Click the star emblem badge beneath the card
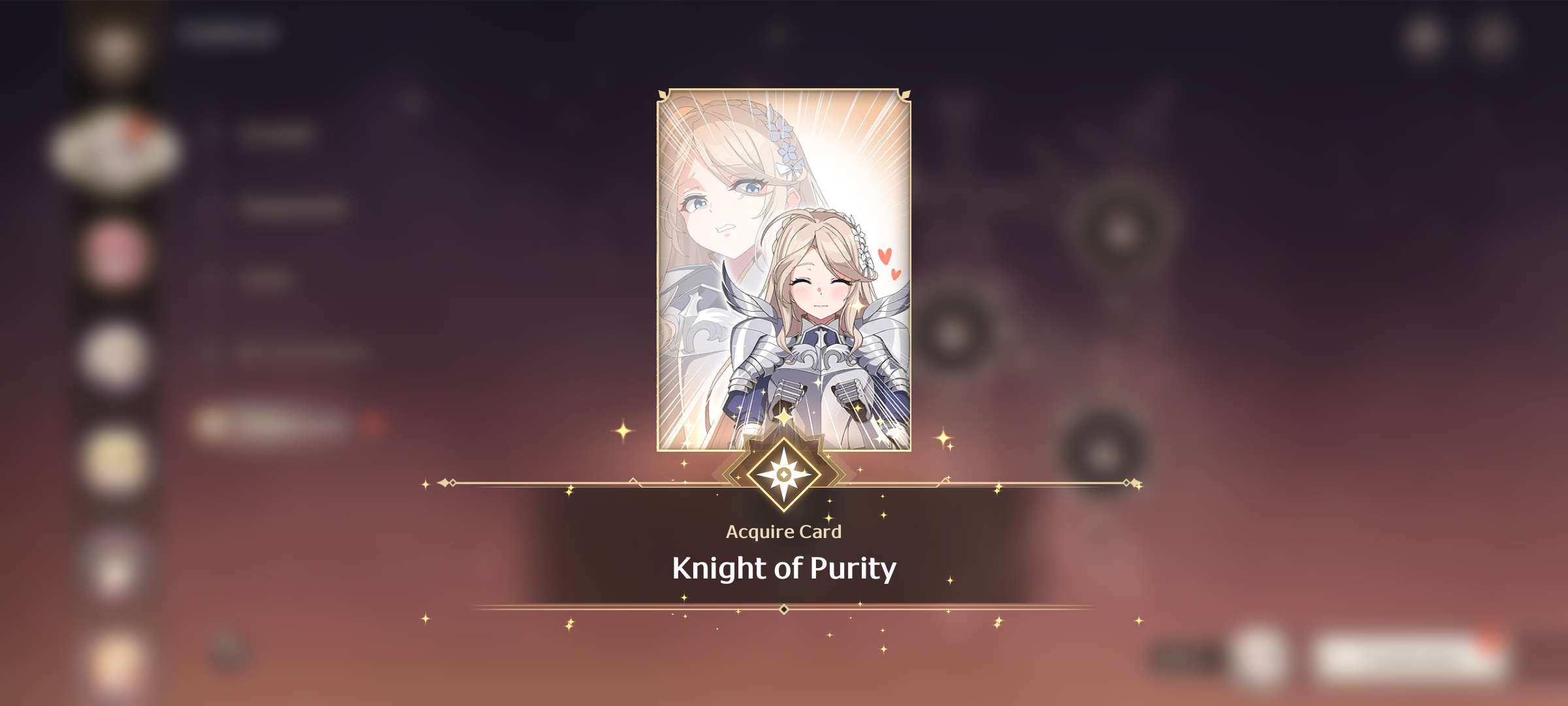Viewport: 1568px width, 706px height. (x=783, y=475)
